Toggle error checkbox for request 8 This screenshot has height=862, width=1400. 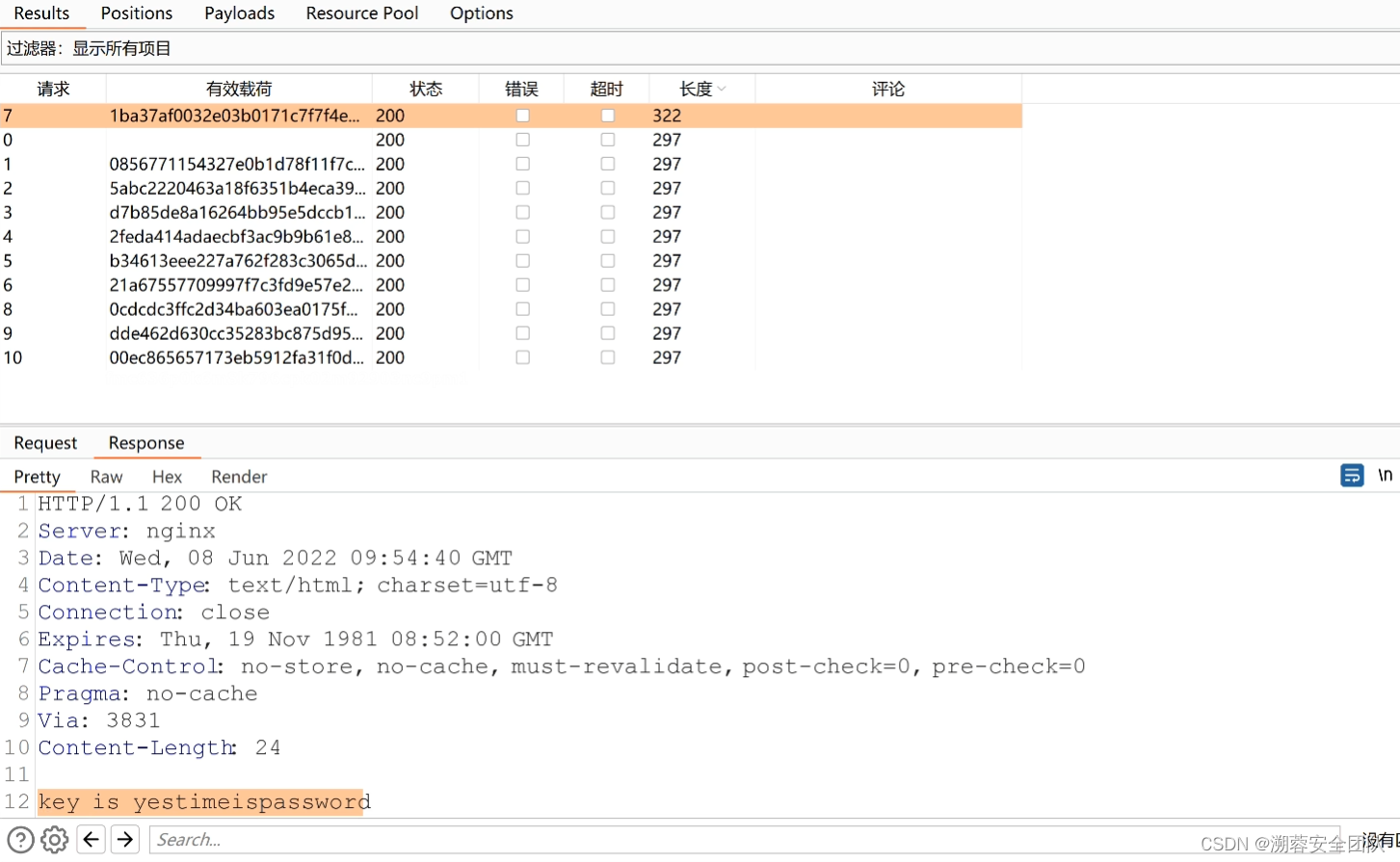522,309
